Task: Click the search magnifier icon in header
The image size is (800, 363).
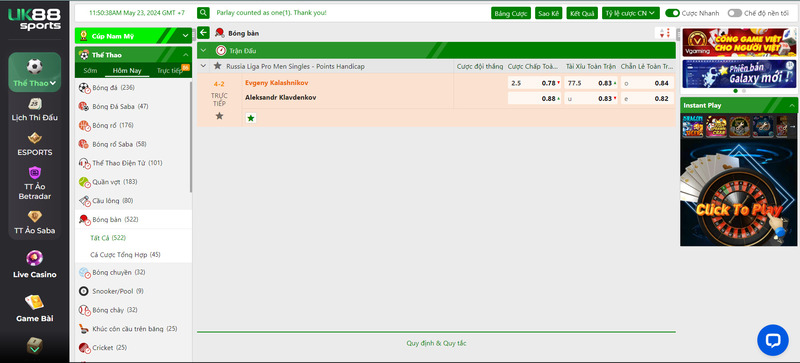Action: 203,13
